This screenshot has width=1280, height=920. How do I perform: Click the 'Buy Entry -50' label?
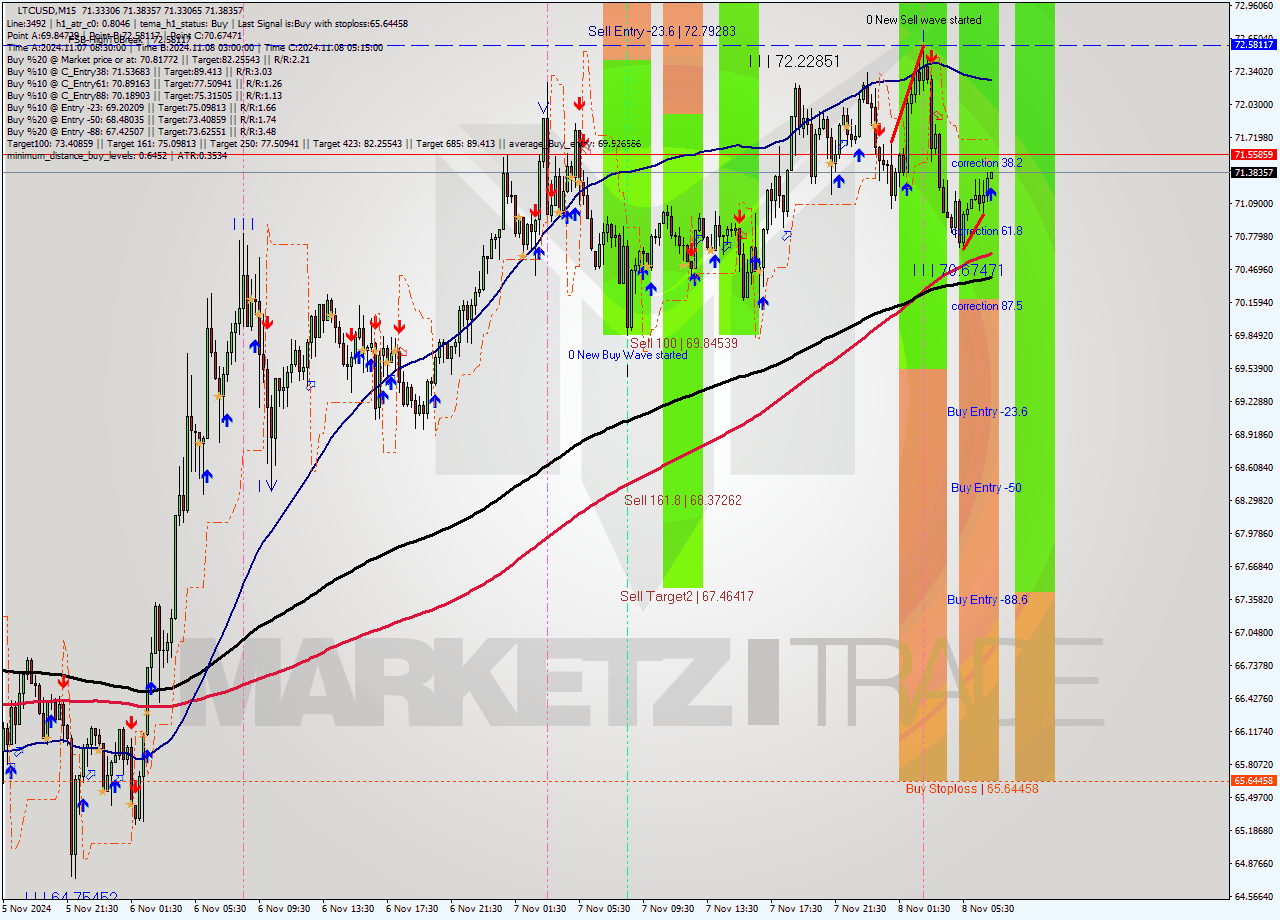pyautogui.click(x=986, y=488)
